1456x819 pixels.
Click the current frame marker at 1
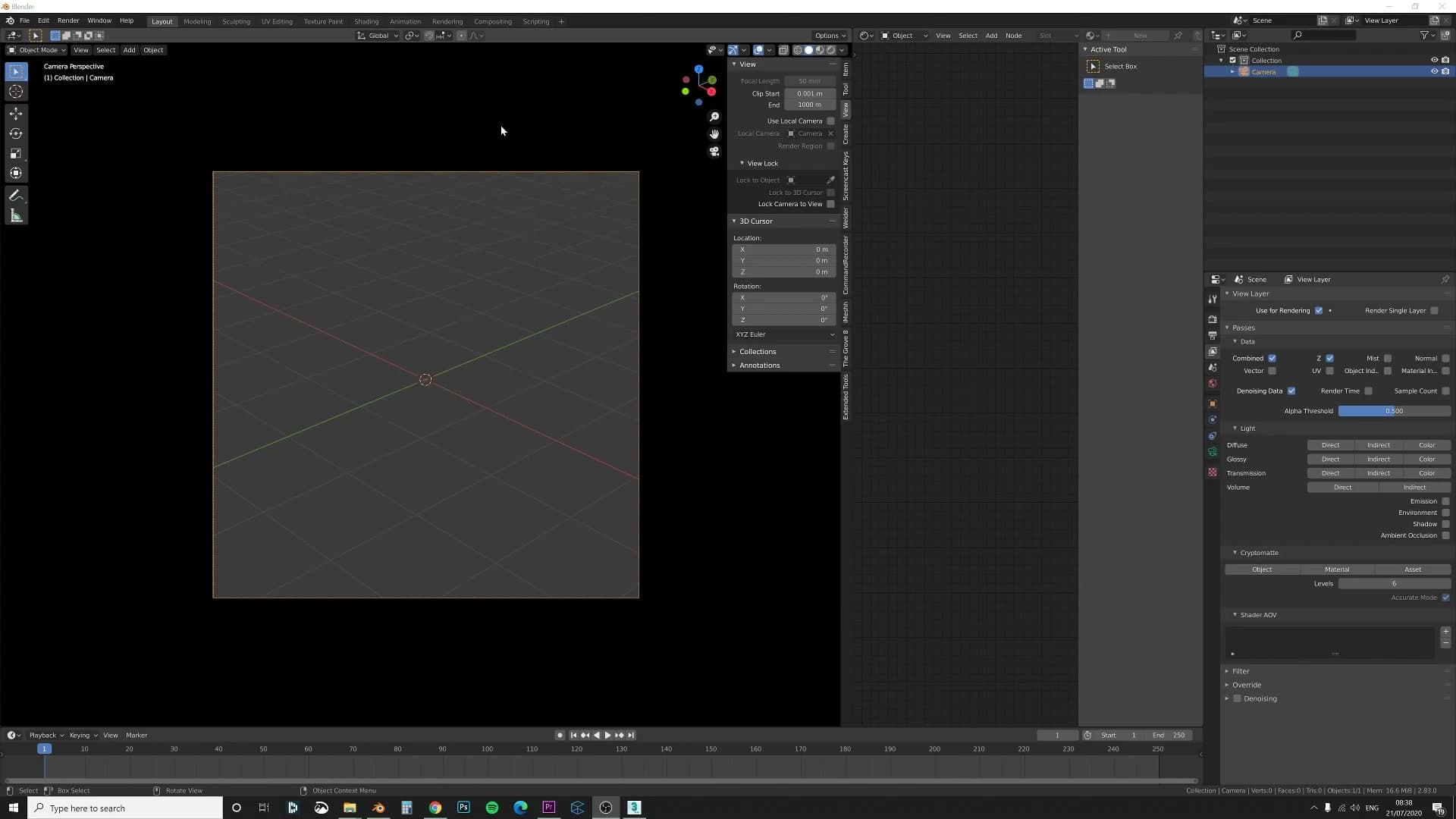click(45, 749)
